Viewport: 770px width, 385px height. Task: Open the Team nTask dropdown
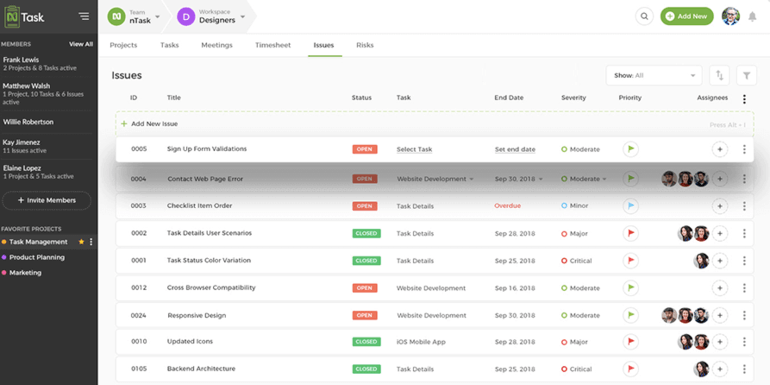click(135, 16)
